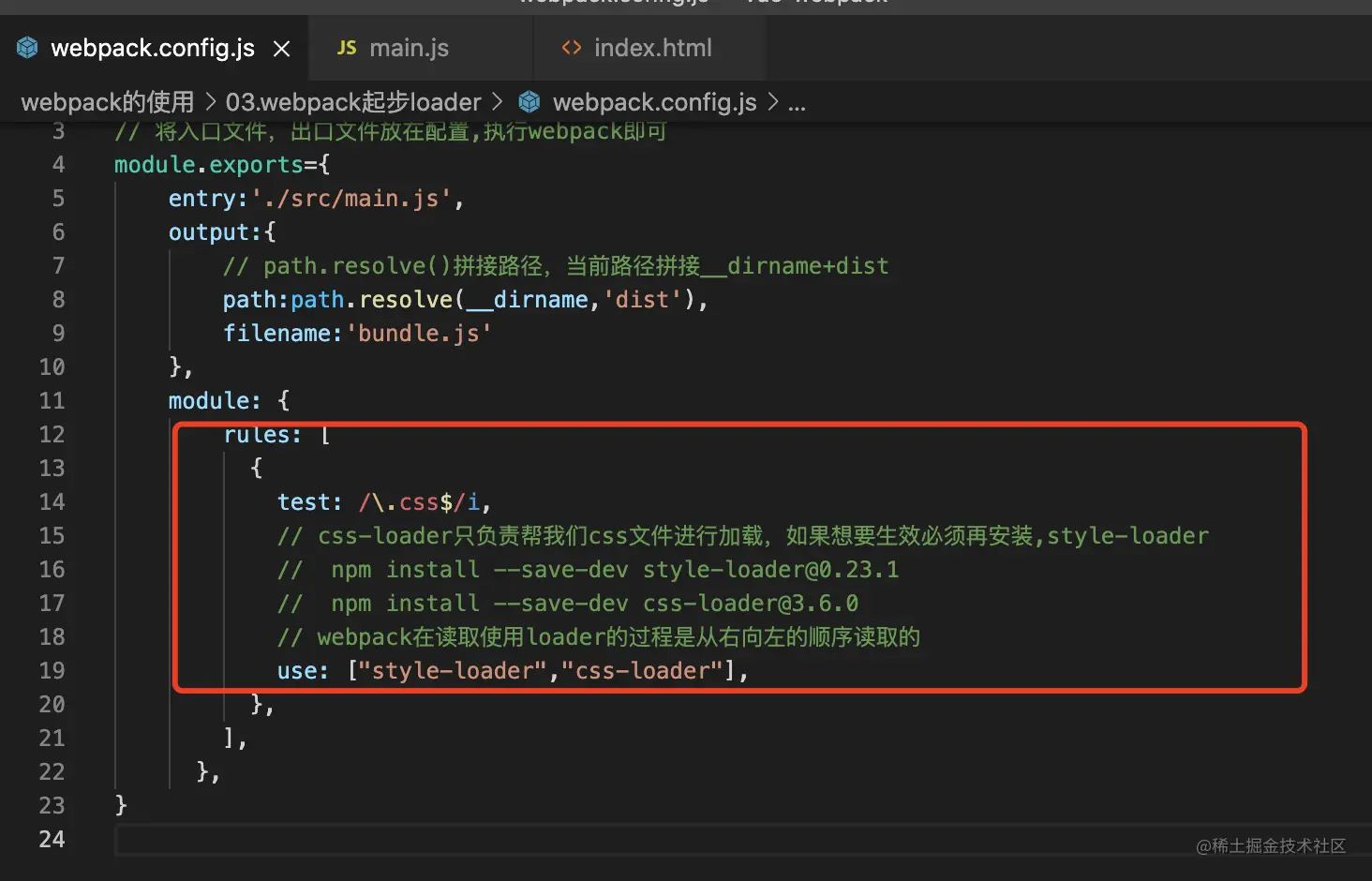Select line number 6 in the gutter
Image resolution: width=1372 pixels, height=881 pixels.
pos(58,232)
